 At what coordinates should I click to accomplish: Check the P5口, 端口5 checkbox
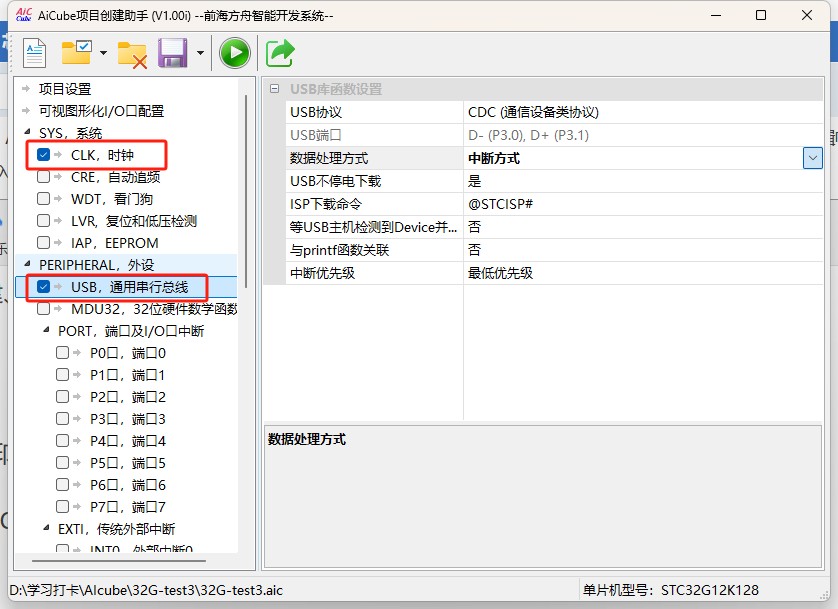point(63,463)
